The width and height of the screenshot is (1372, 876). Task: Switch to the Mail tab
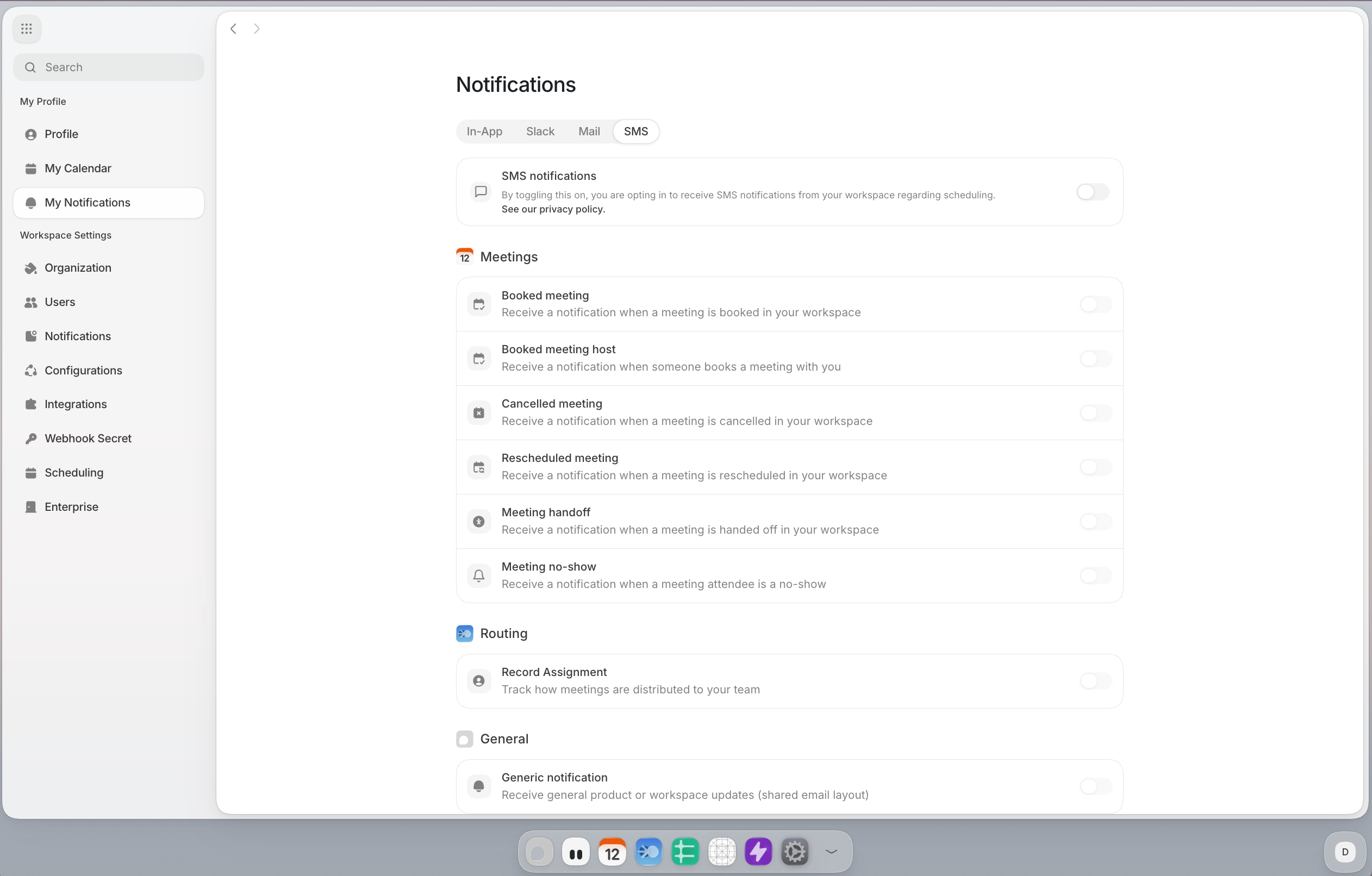[x=589, y=132]
